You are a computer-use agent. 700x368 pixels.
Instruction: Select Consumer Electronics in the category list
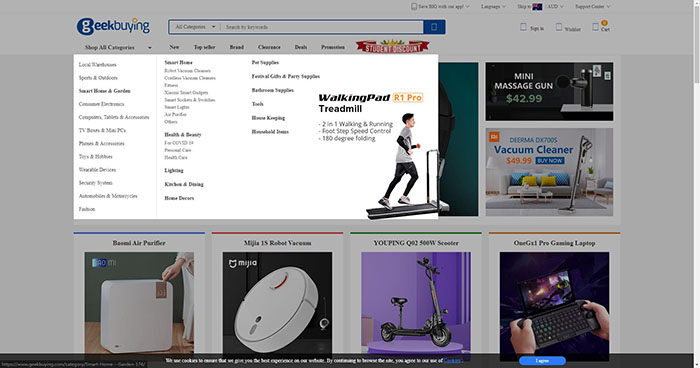point(101,104)
